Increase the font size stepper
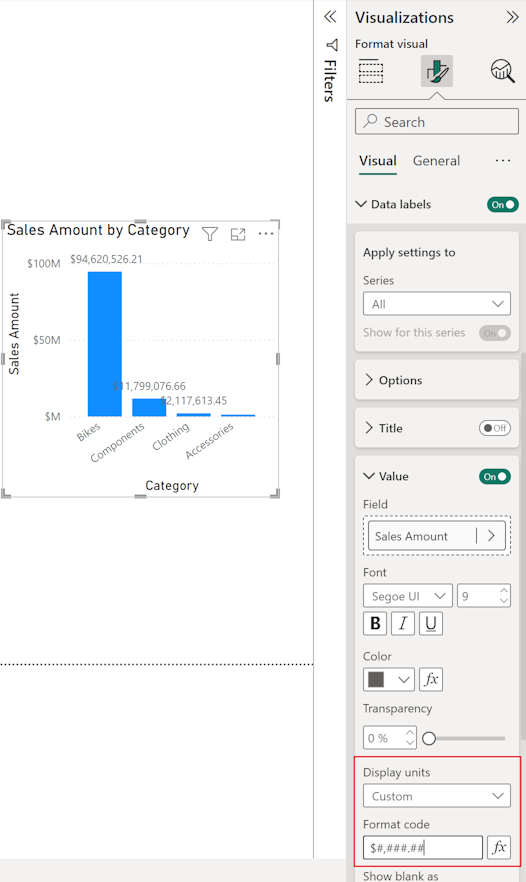The height and width of the screenshot is (882, 526). (x=504, y=591)
